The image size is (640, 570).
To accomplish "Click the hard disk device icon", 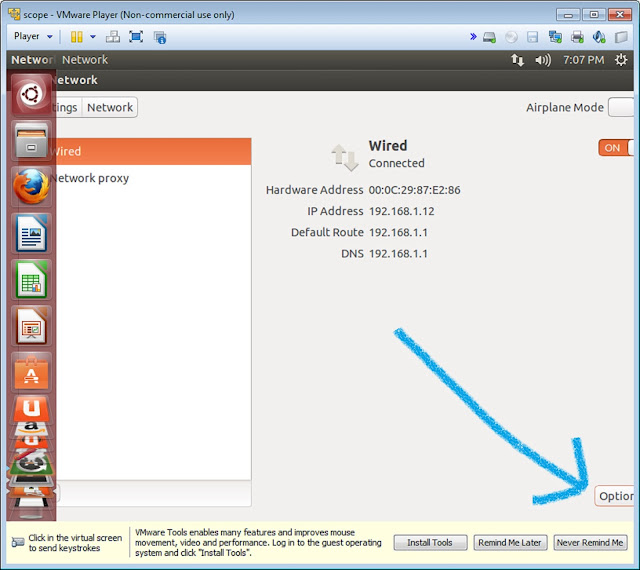I will (489, 37).
